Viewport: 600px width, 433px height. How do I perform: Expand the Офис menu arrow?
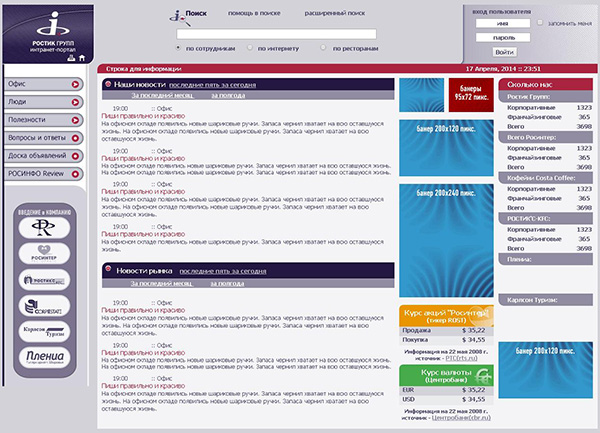click(75, 84)
